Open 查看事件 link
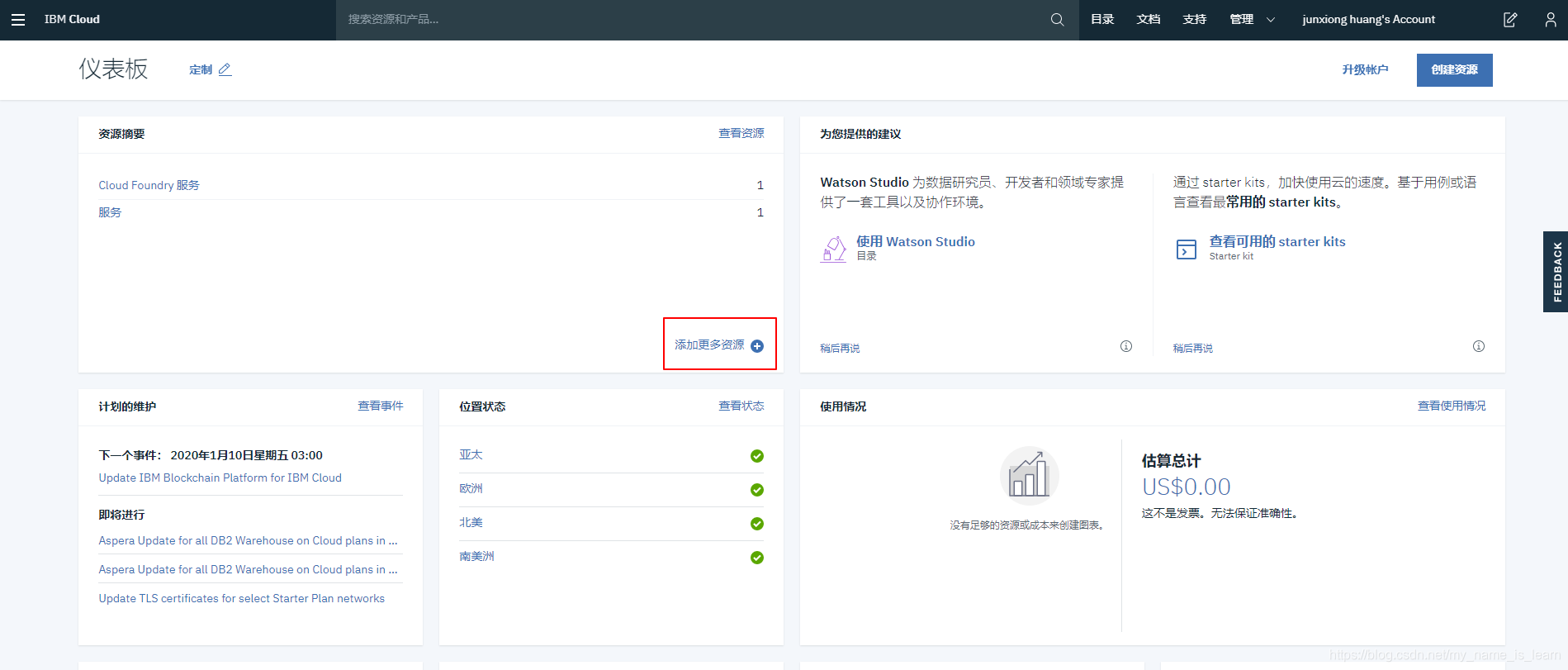1568x670 pixels. point(381,406)
